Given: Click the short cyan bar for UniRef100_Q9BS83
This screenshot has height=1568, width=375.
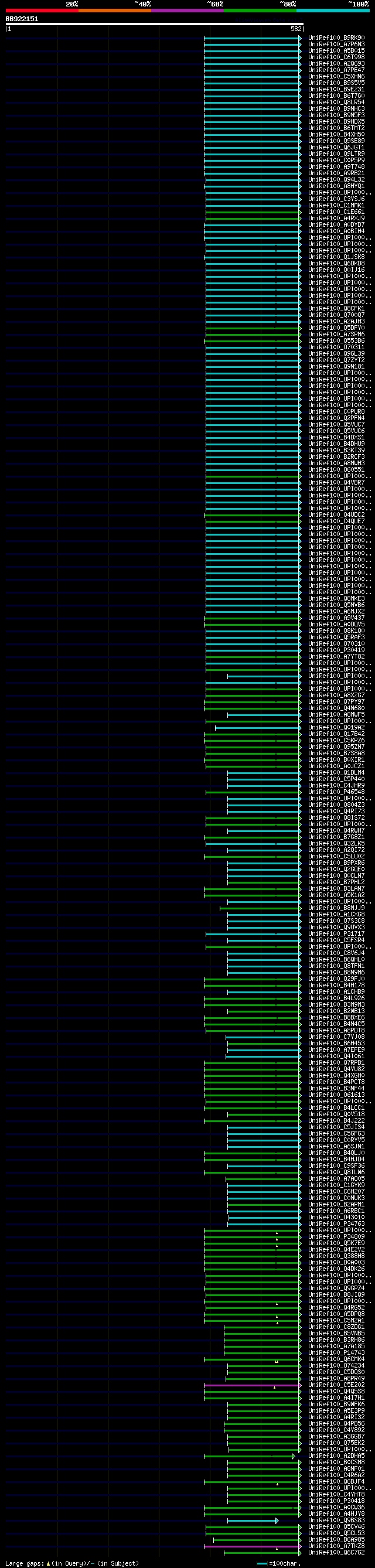Looking at the screenshot, I should [x=253, y=1521].
